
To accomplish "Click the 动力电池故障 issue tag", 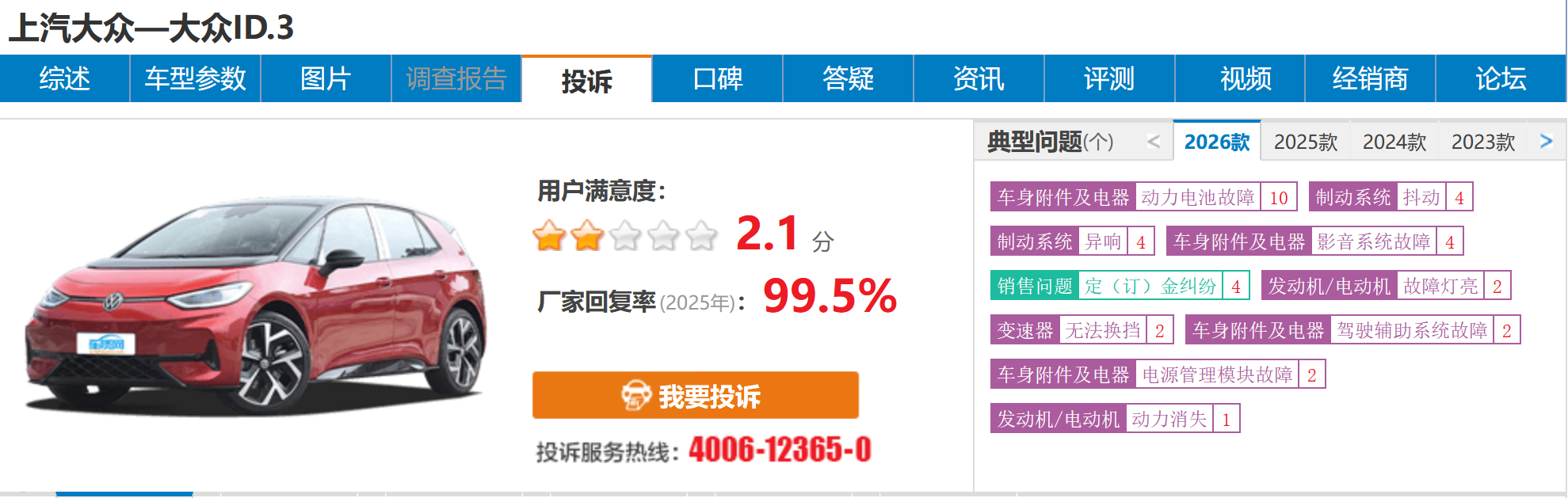I will (x=1198, y=197).
